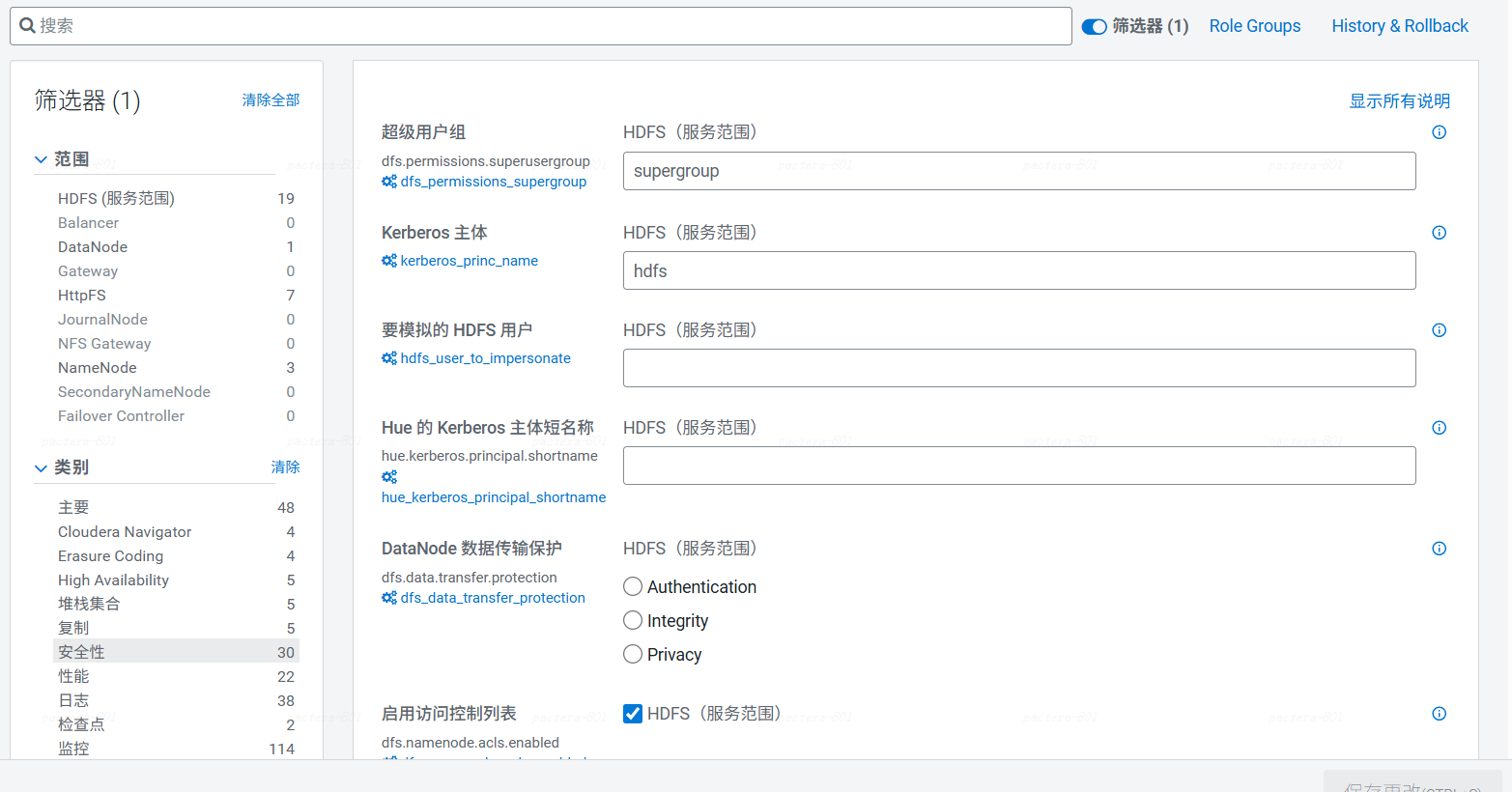Filter by NameNode scope
The width and height of the screenshot is (1512, 792).
[98, 368]
